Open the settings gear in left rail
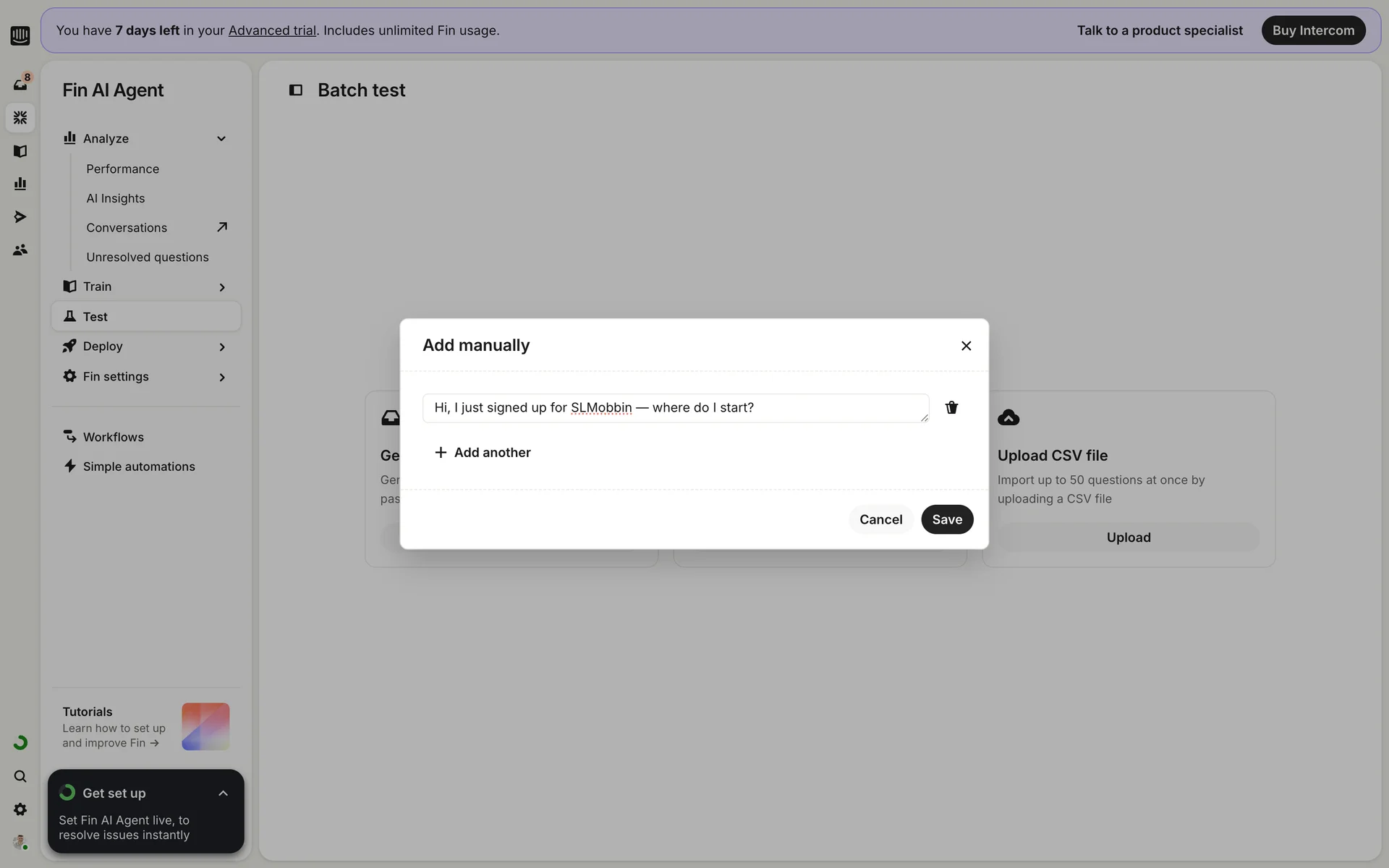 (20, 809)
